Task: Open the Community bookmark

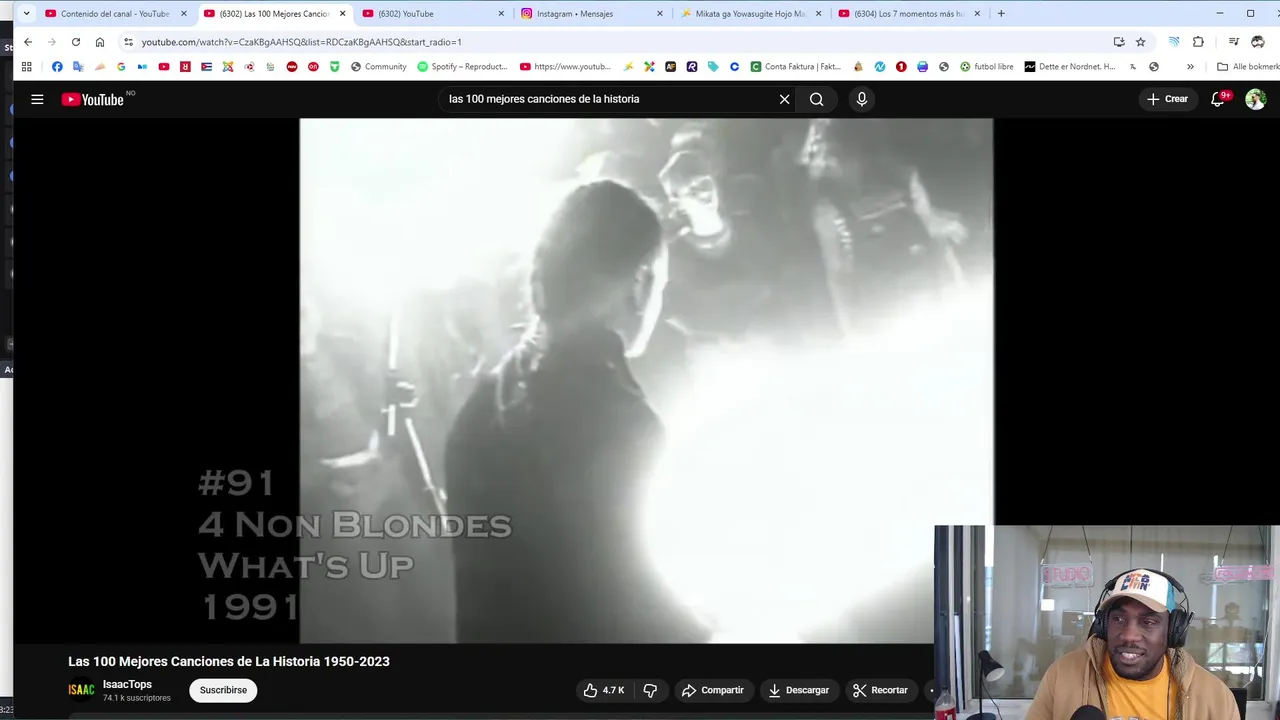Action: [378, 67]
